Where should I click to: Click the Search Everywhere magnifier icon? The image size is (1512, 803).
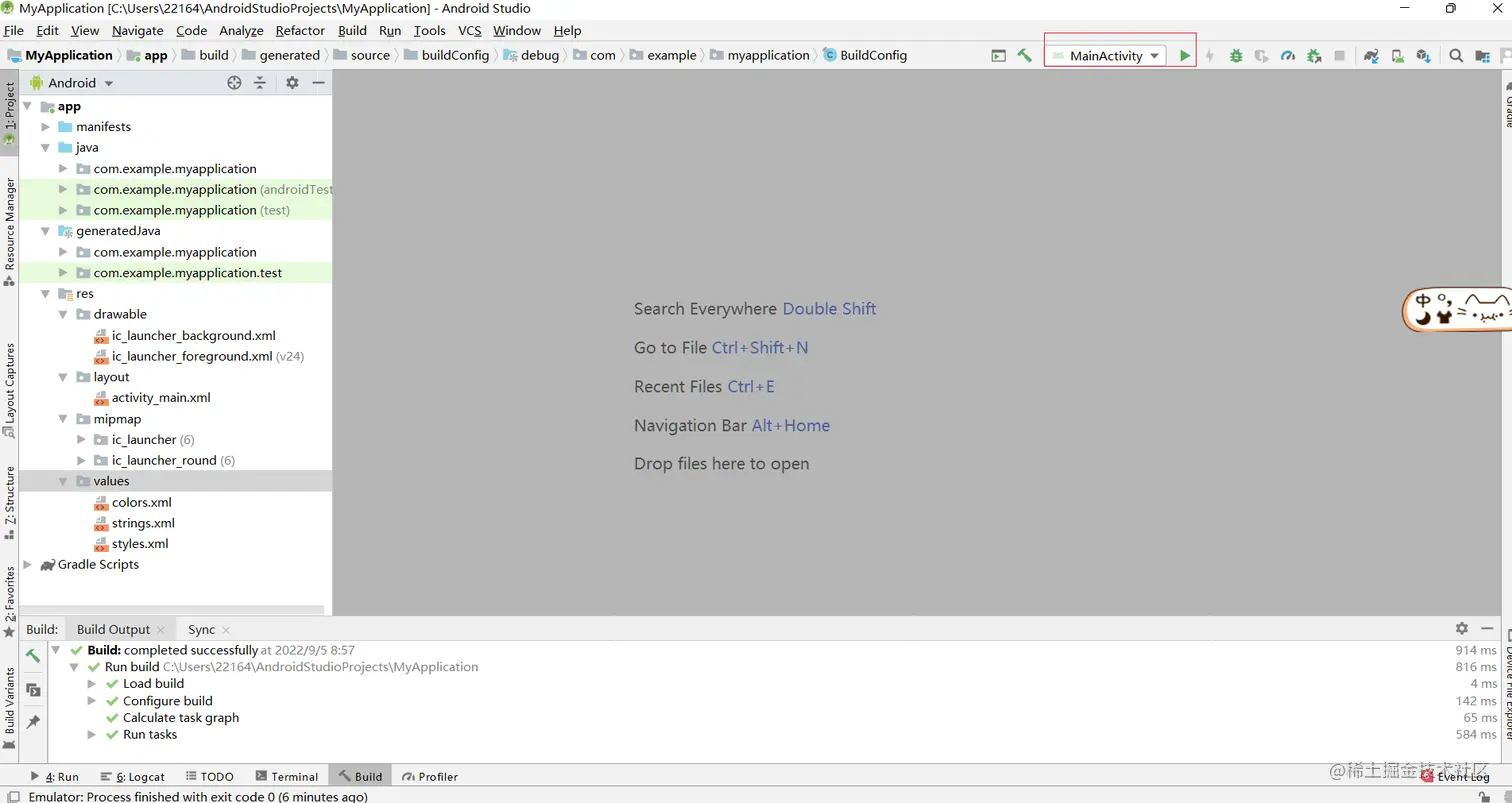click(x=1456, y=56)
